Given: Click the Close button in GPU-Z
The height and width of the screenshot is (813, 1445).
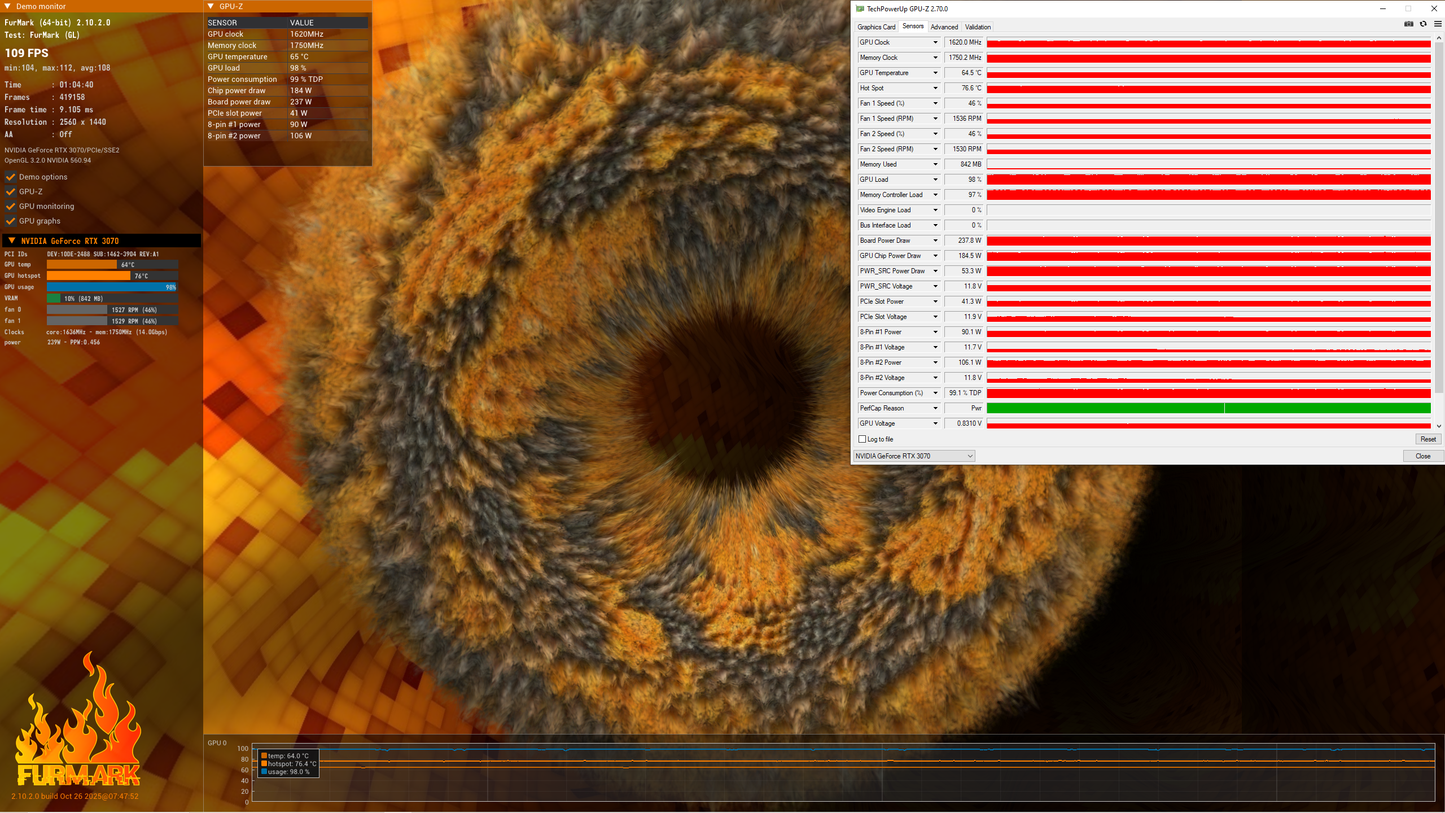Looking at the screenshot, I should pos(1422,456).
